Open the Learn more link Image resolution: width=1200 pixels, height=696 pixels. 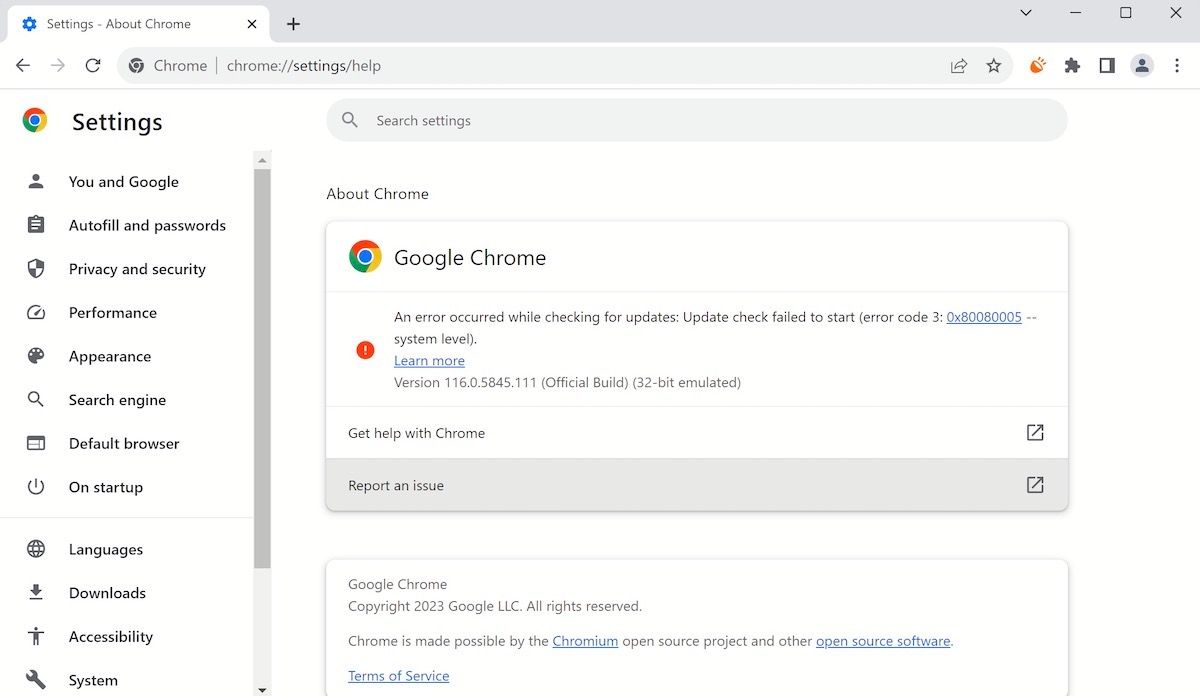pyautogui.click(x=429, y=360)
